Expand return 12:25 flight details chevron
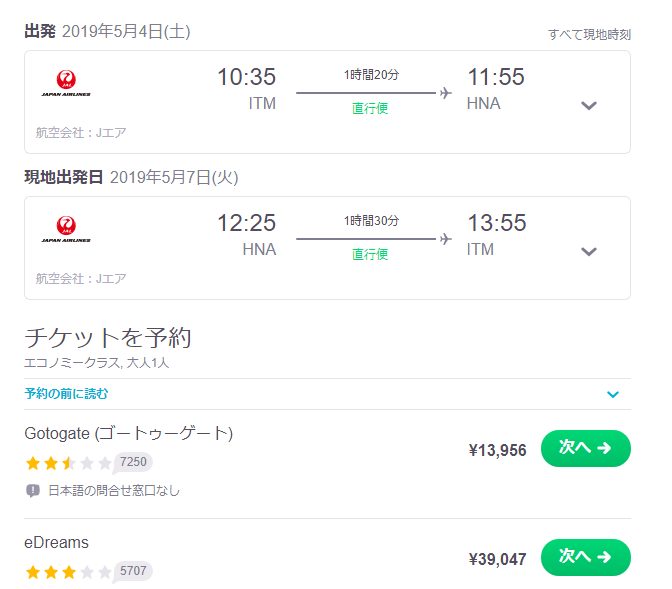Viewport: 672px width, 589px height. click(x=589, y=251)
